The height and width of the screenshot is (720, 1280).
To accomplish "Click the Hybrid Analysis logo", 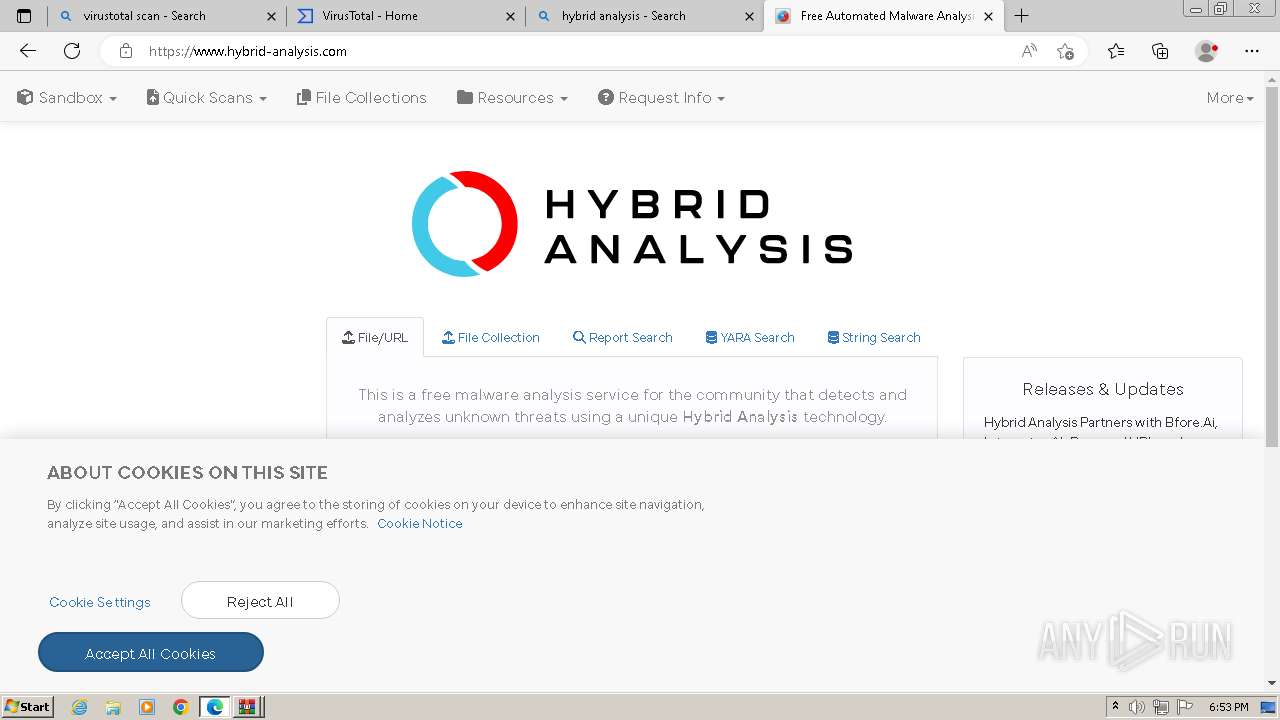I will point(632,224).
